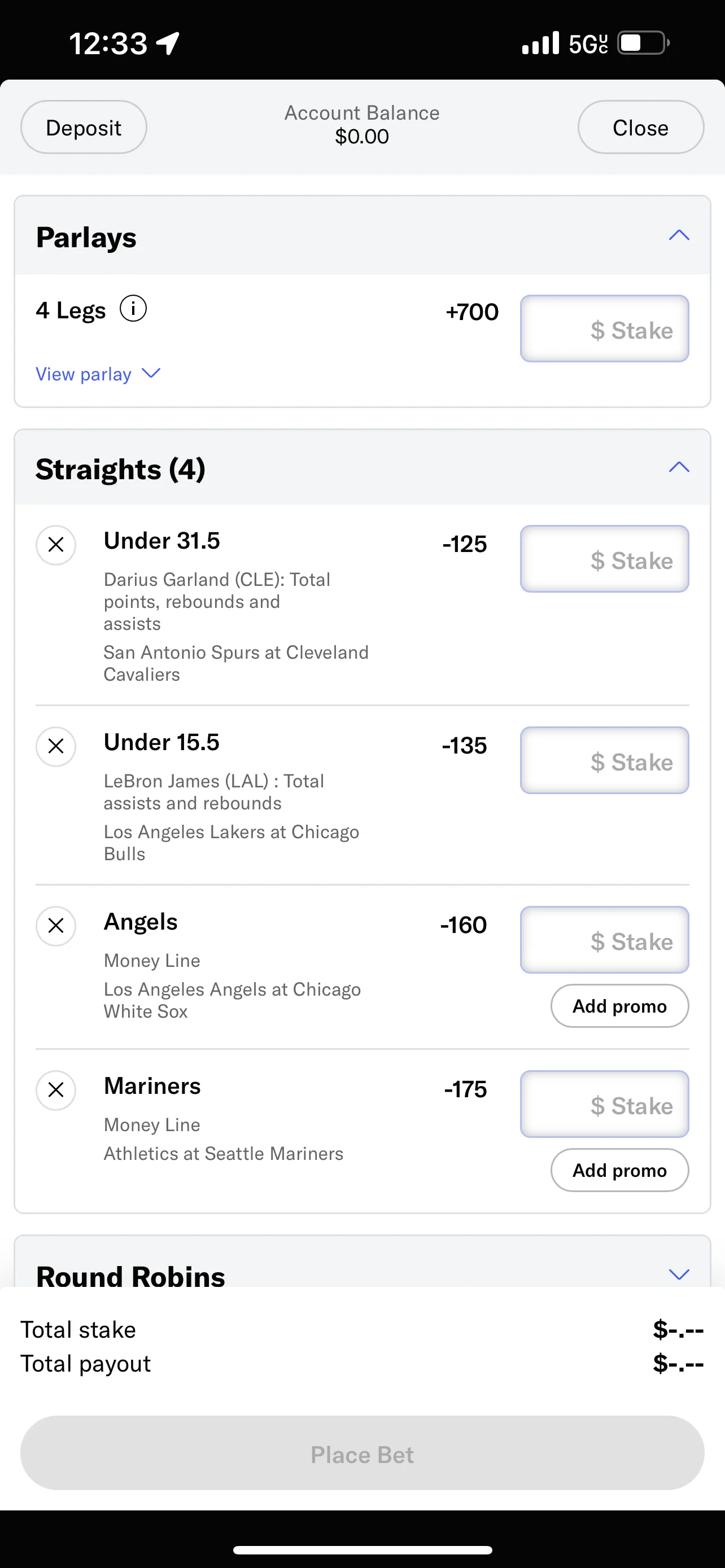Viewport: 725px width, 1568px height.
Task: Tap the battery indicator in the status bar
Action: [644, 43]
